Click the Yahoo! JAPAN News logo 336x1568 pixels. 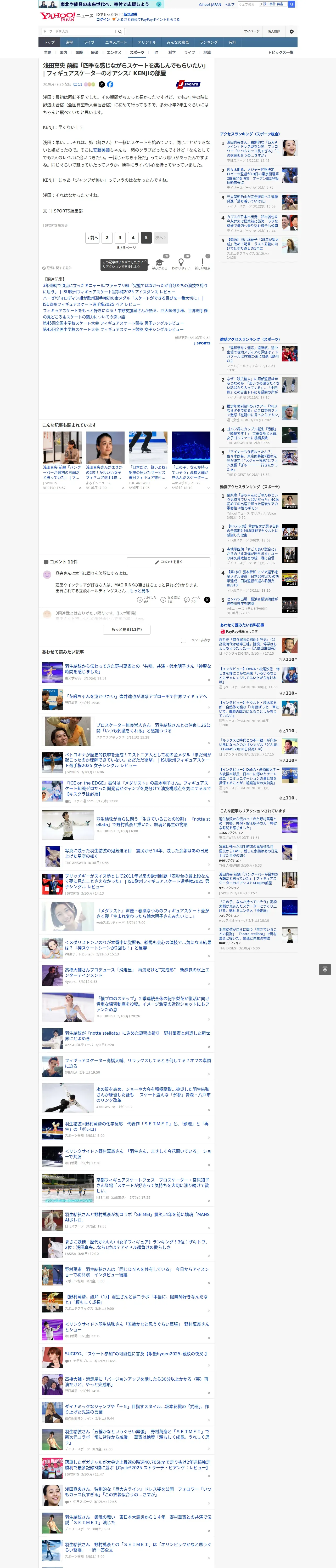[x=66, y=17]
